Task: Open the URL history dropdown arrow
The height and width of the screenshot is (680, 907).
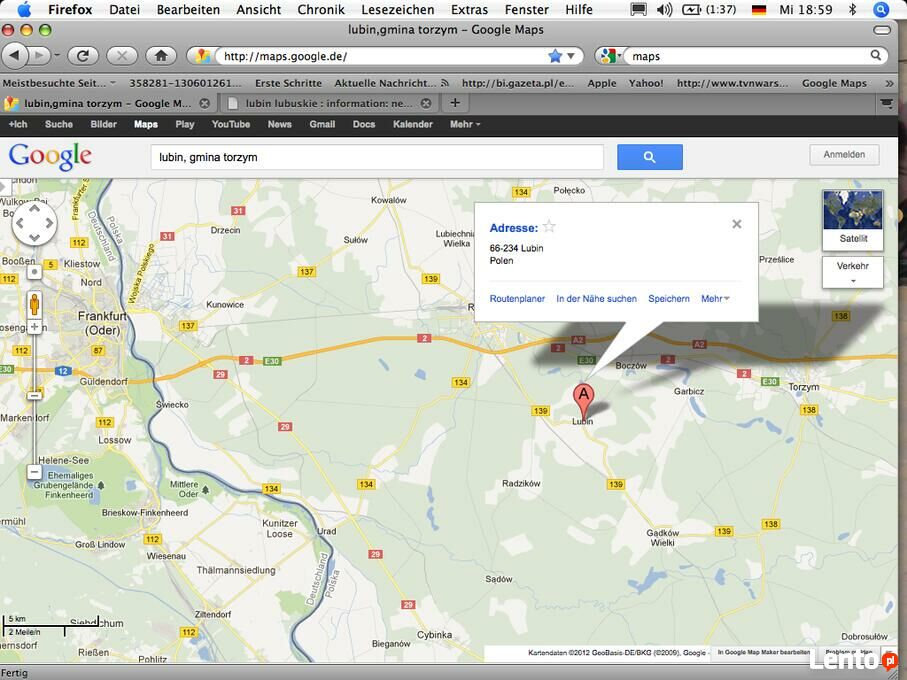Action: [571, 56]
